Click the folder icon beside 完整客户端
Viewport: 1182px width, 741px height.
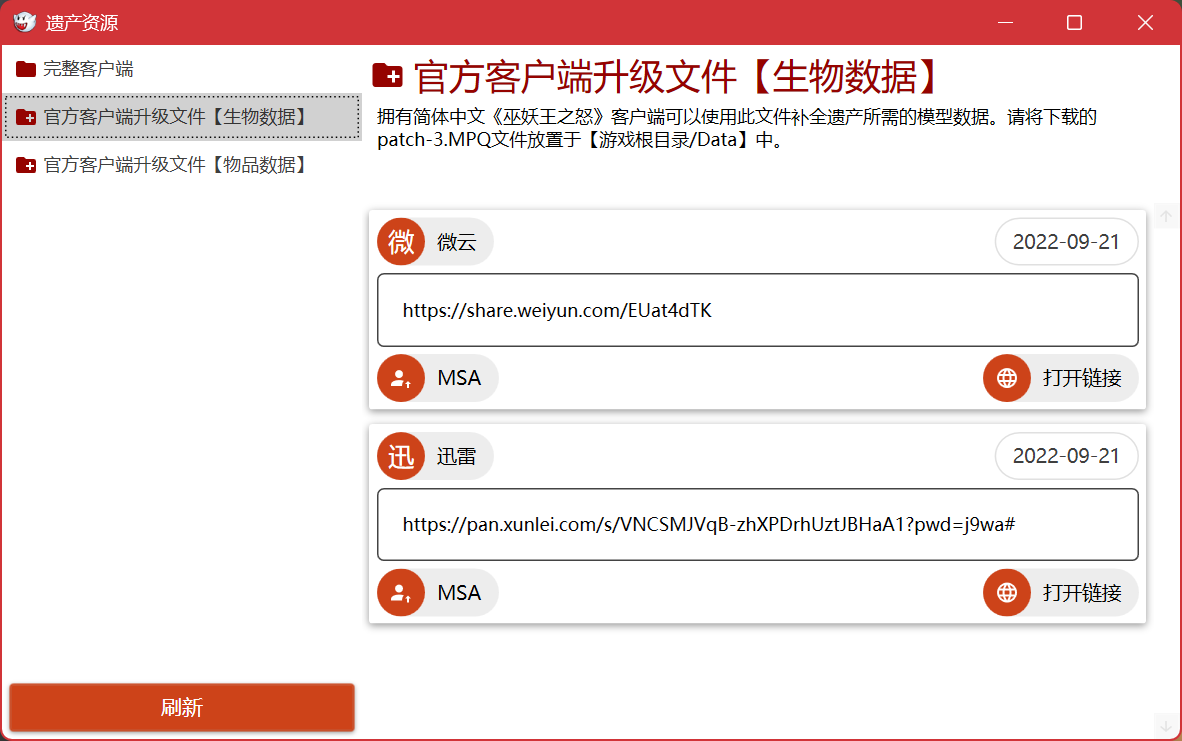click(26, 69)
